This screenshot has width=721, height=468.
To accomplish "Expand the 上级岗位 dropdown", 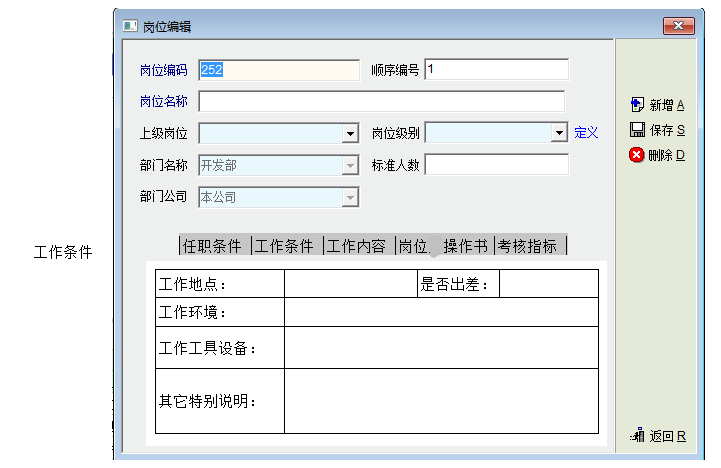I will pyautogui.click(x=350, y=133).
